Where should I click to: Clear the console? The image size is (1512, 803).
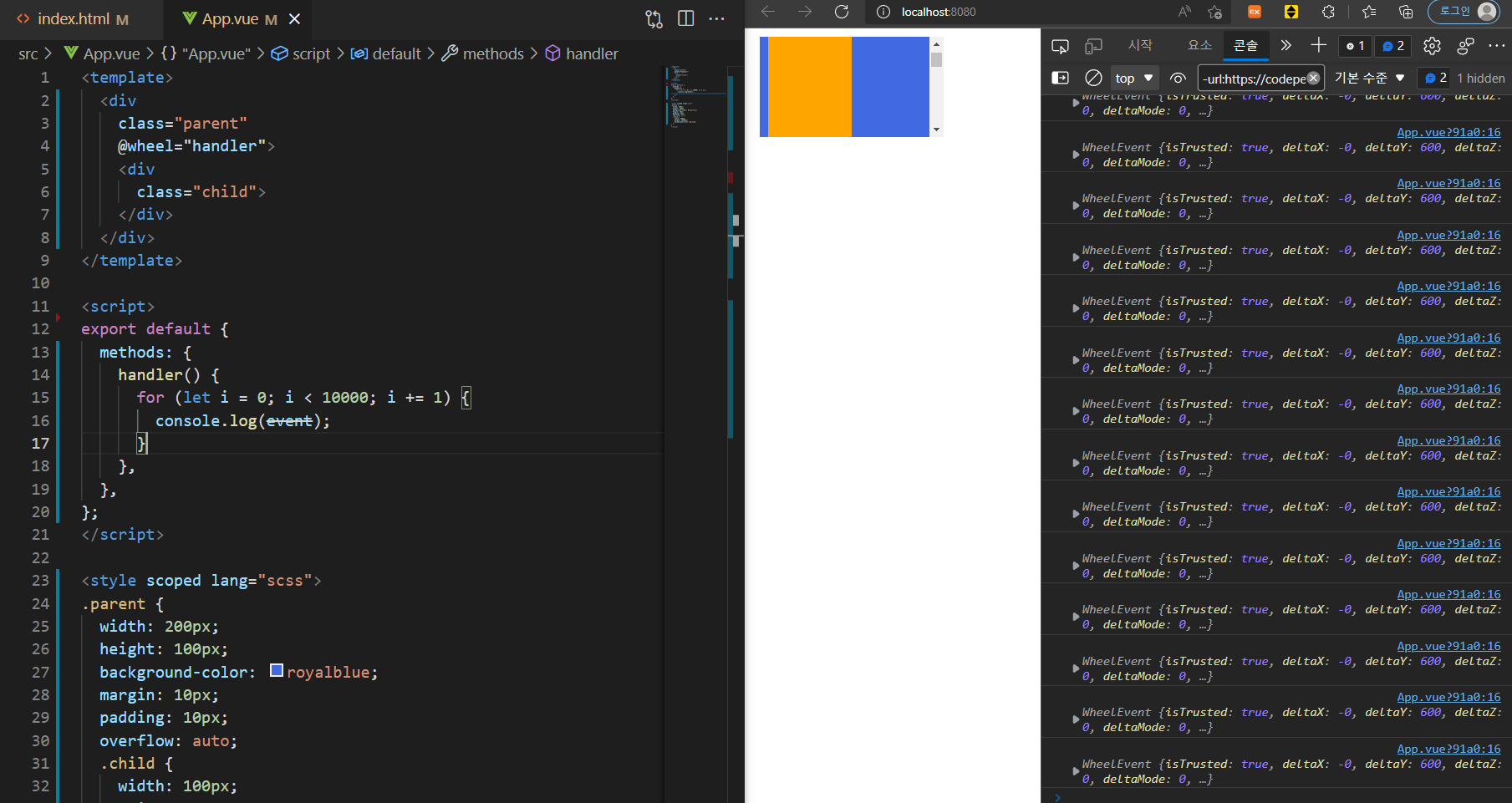coord(1093,78)
